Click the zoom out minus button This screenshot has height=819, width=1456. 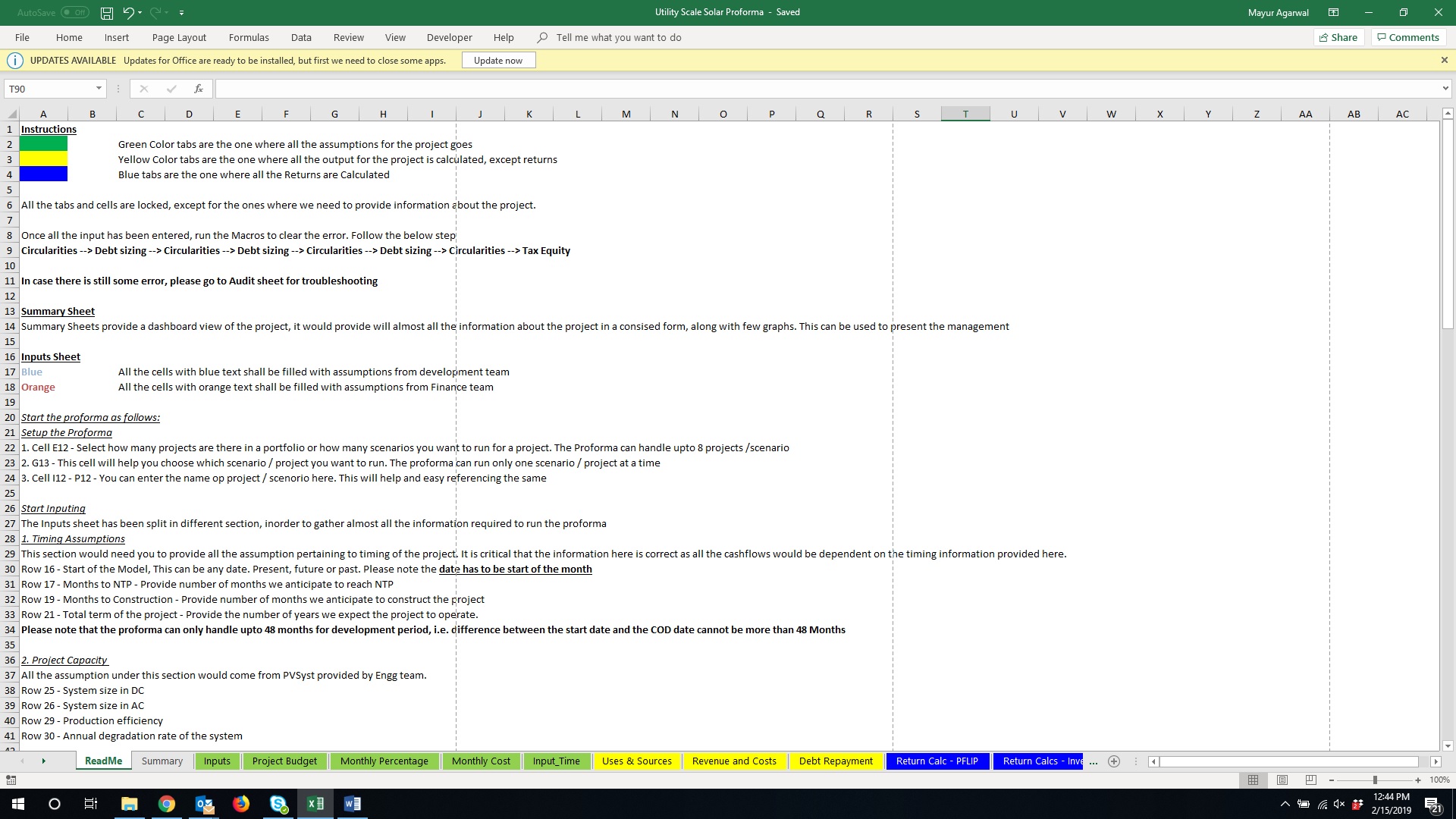pyautogui.click(x=1332, y=780)
